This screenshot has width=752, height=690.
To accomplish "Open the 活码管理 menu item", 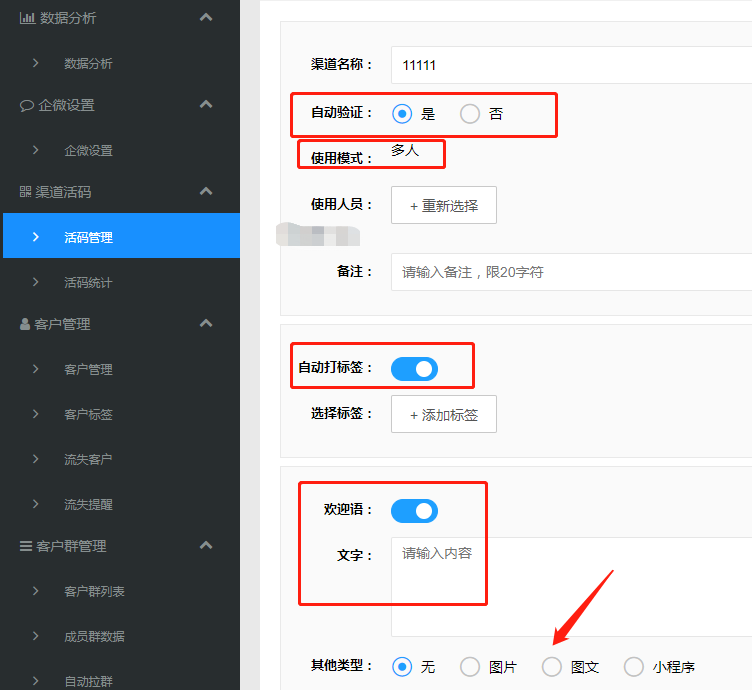I will click(89, 237).
